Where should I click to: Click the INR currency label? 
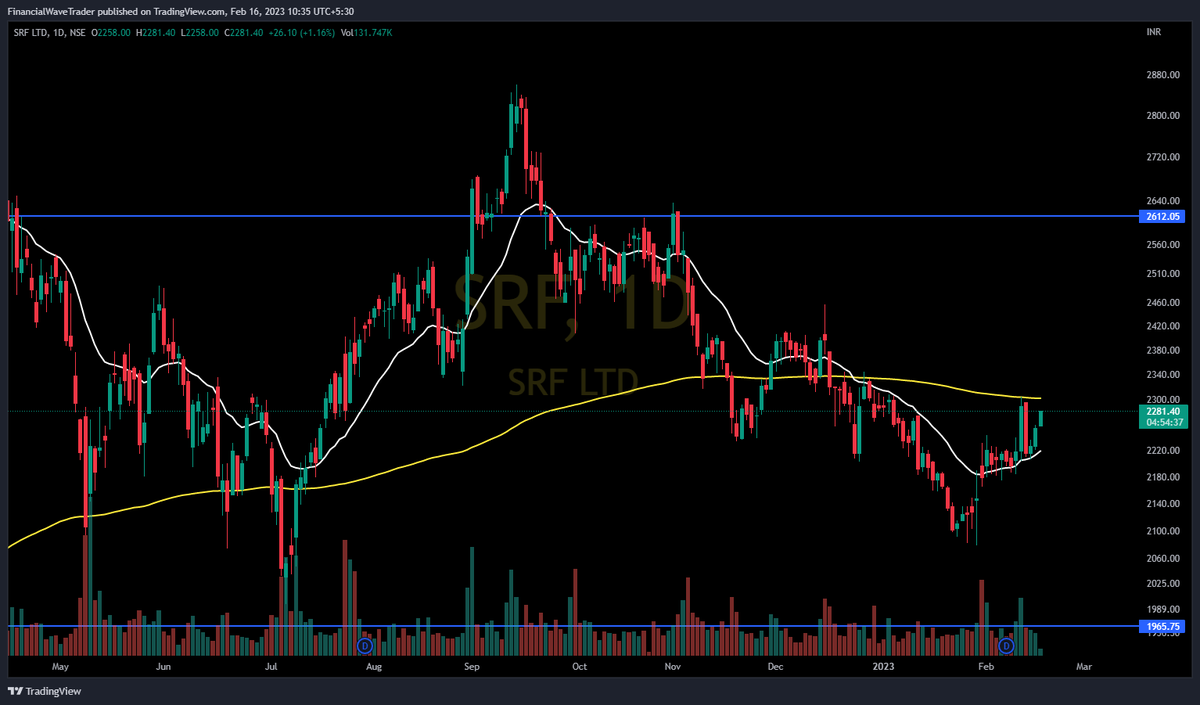pyautogui.click(x=1153, y=33)
